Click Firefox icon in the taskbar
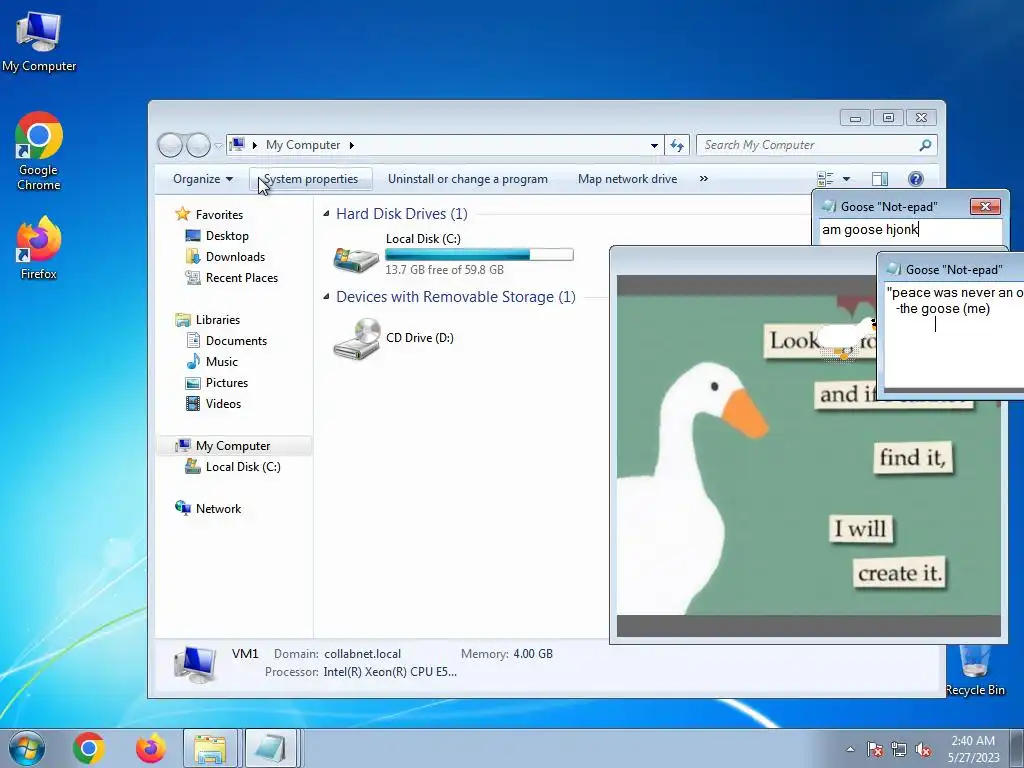The height and width of the screenshot is (768, 1024). click(150, 748)
